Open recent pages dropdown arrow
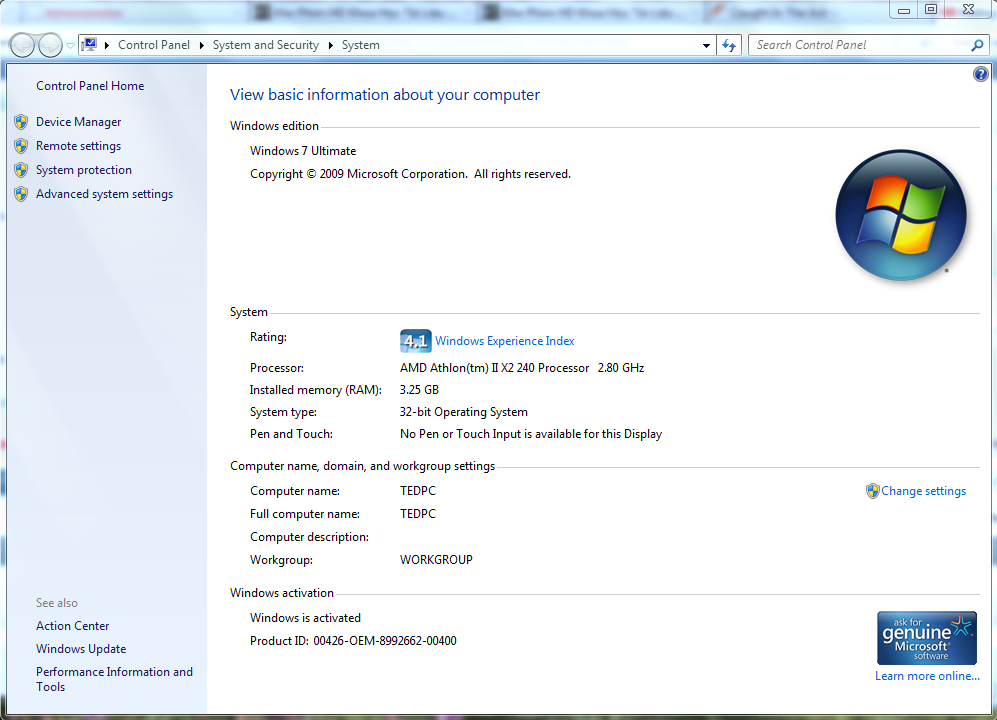 tap(70, 45)
